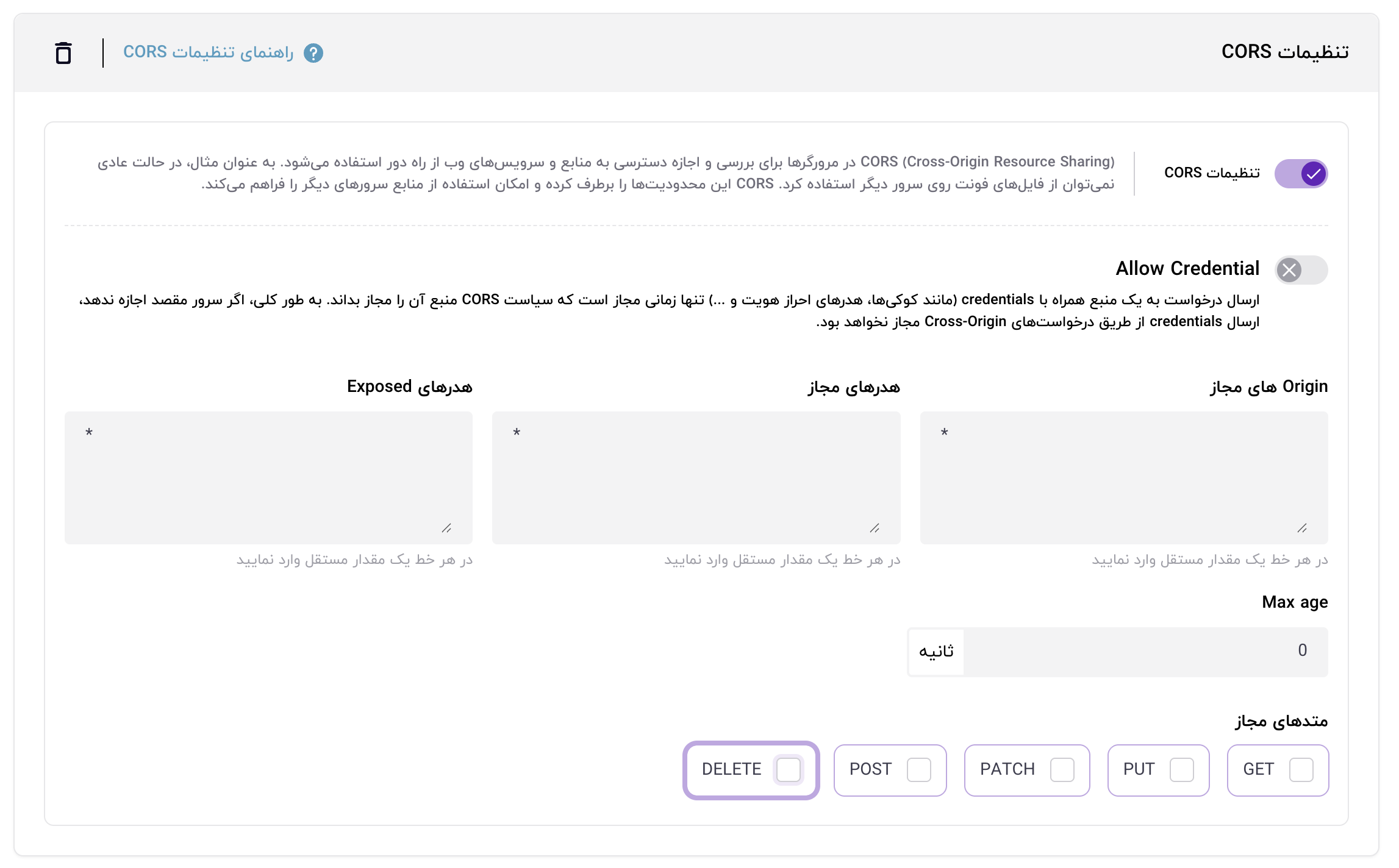1399x868 pixels.
Task: Click the Allow Credential heading label
Action: tap(1187, 268)
